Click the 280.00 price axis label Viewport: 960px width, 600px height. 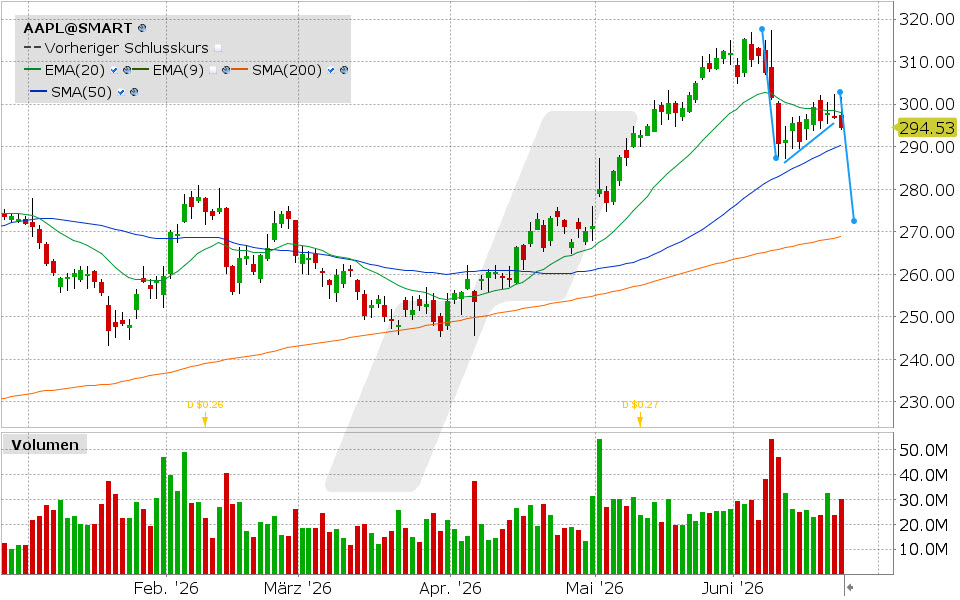926,190
